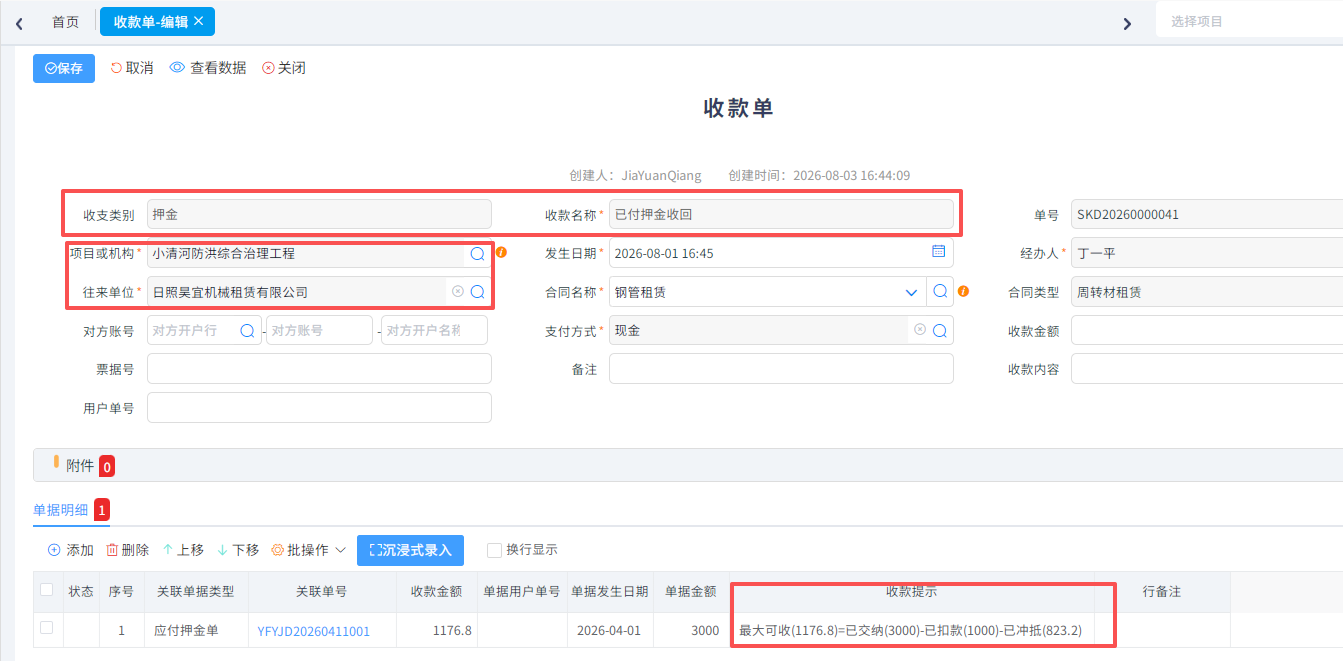Open link YFYJD20260411001
Image resolution: width=1343 pixels, height=661 pixels.
(314, 631)
